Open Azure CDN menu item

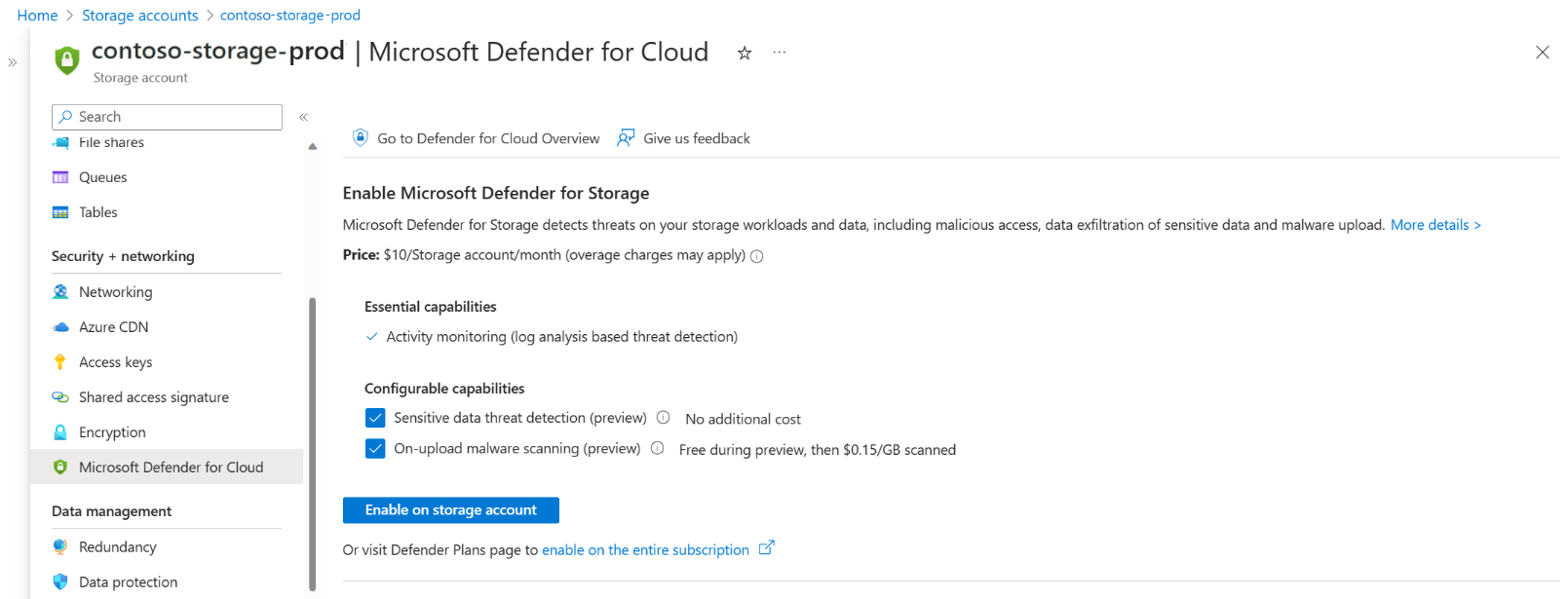(x=114, y=327)
